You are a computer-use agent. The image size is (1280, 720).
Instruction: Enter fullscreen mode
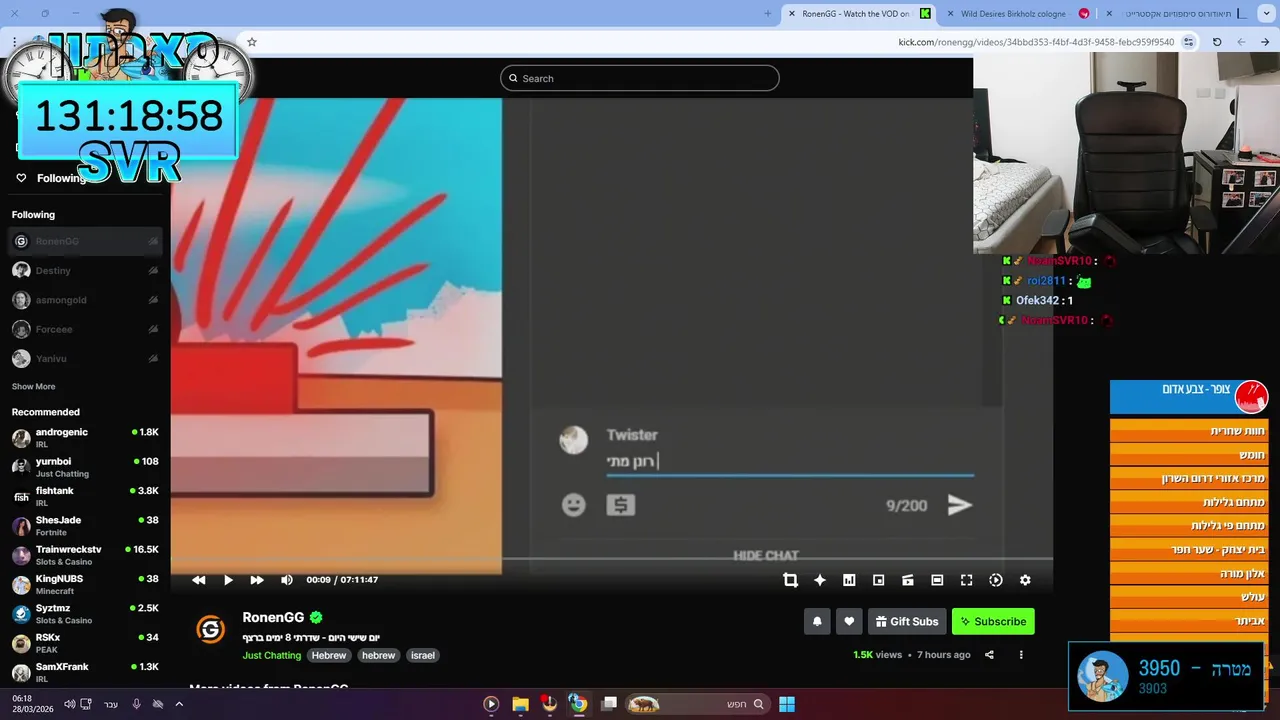(966, 580)
